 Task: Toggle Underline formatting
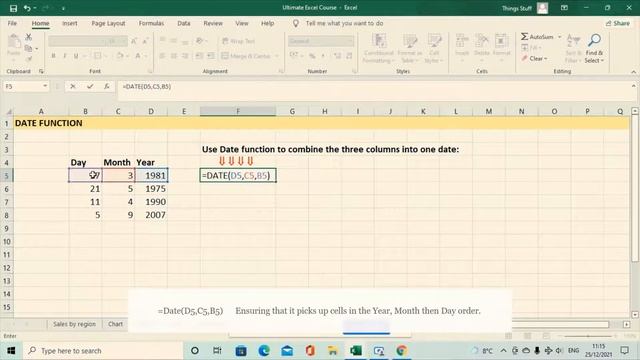pos(76,56)
